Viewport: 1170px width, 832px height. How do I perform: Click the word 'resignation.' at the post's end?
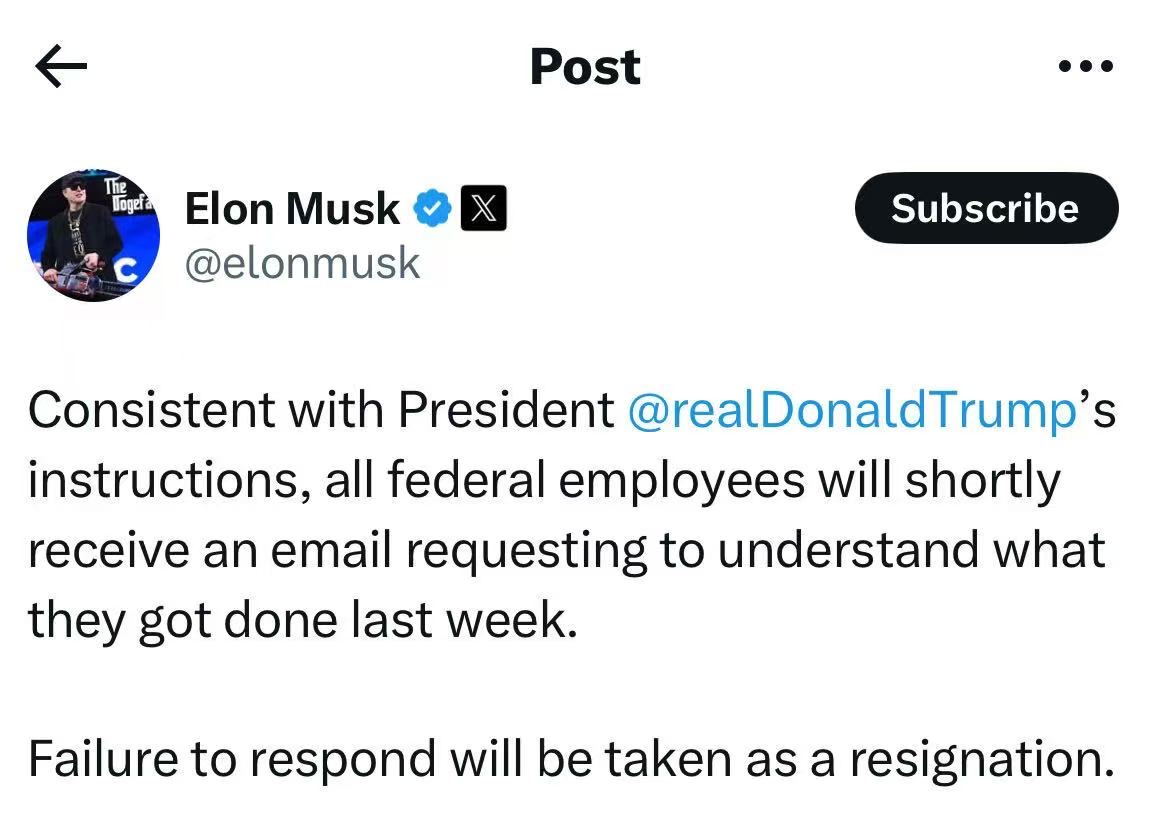pyautogui.click(x=982, y=760)
